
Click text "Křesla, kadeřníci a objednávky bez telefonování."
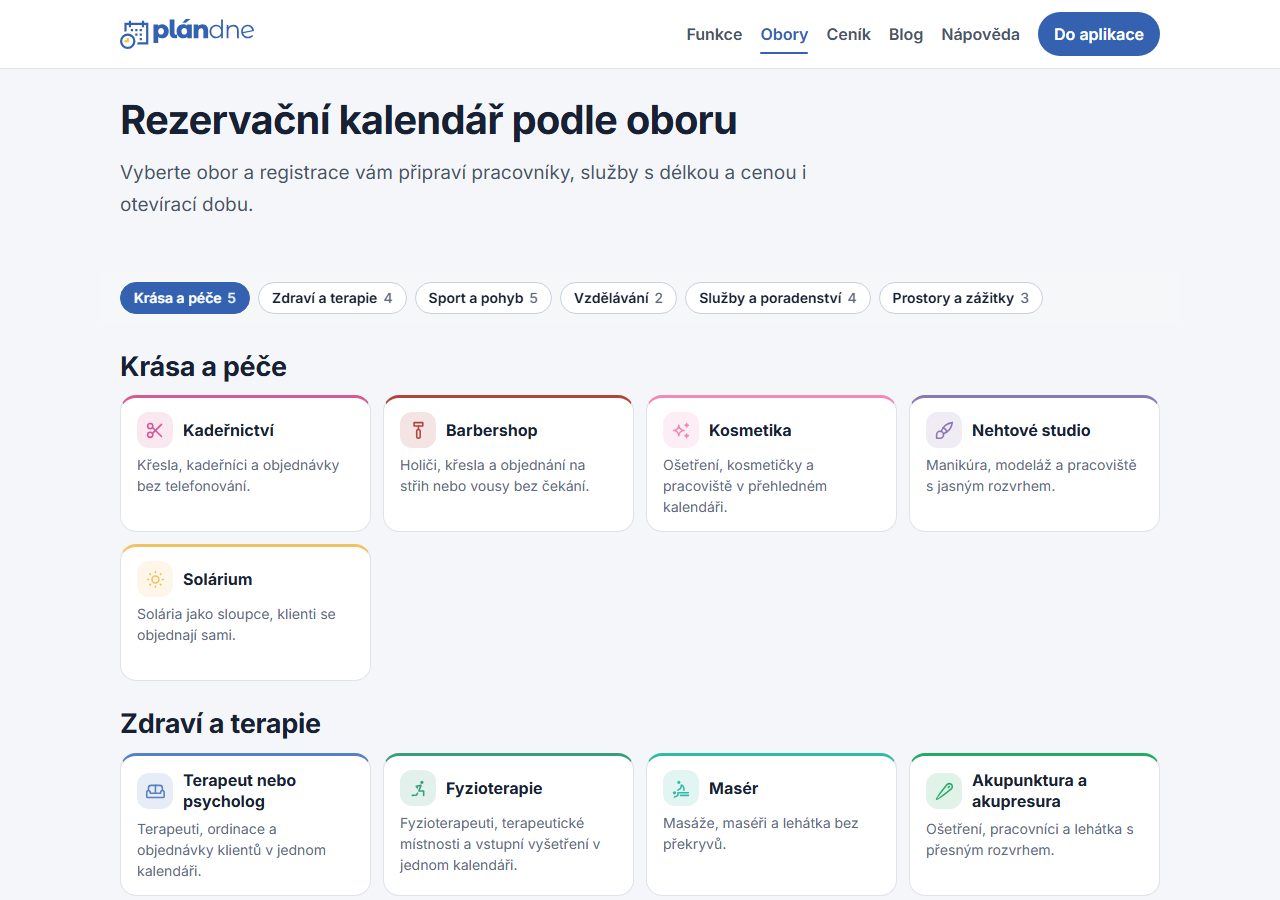click(x=238, y=475)
